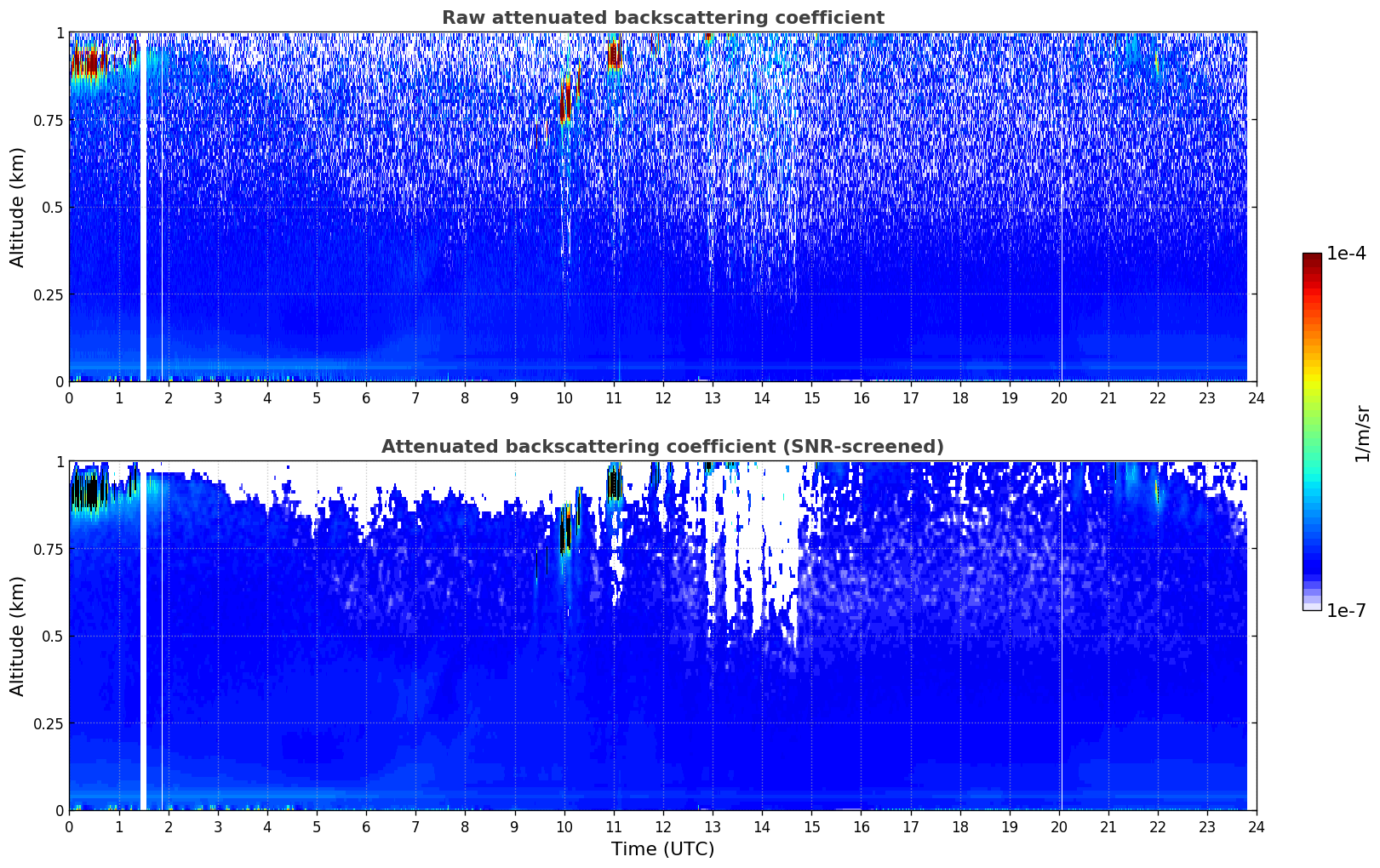Click the "Altitude (km)" label of the raw plot
Viewport: 1380px width, 868px height.
(18, 207)
